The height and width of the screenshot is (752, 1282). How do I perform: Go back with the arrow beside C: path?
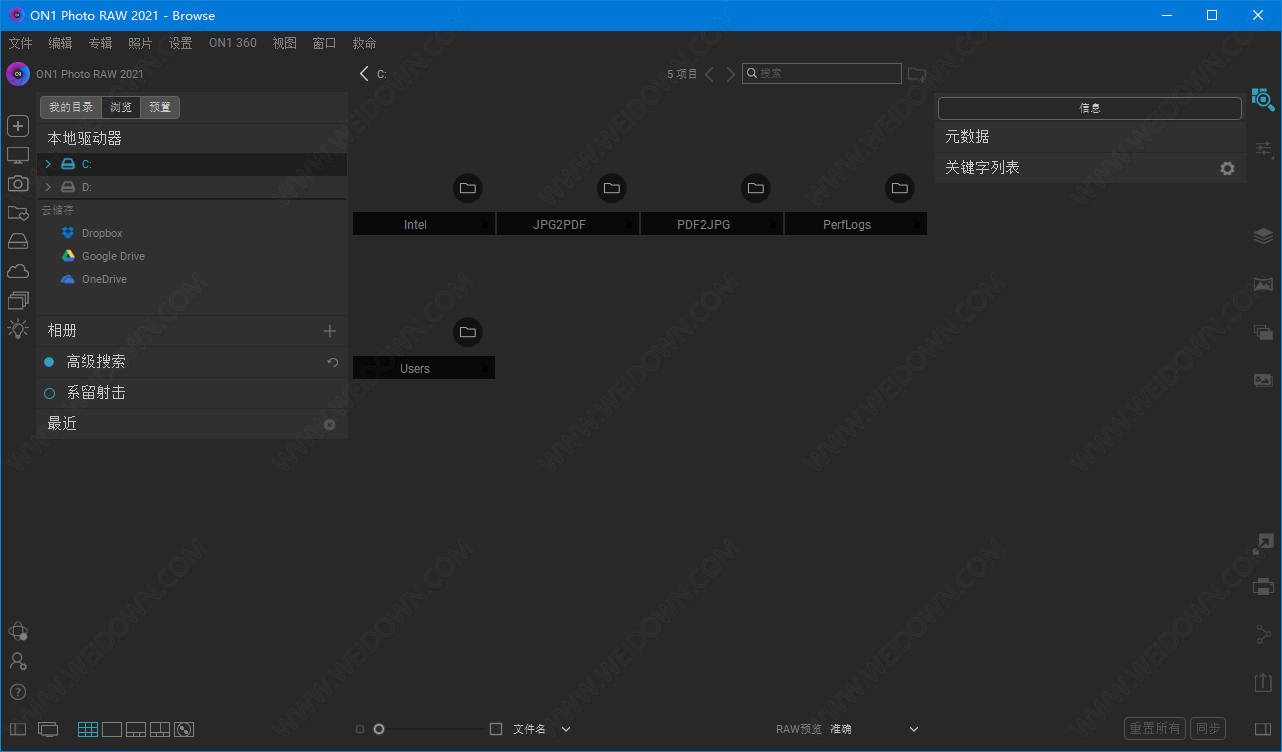[x=364, y=73]
